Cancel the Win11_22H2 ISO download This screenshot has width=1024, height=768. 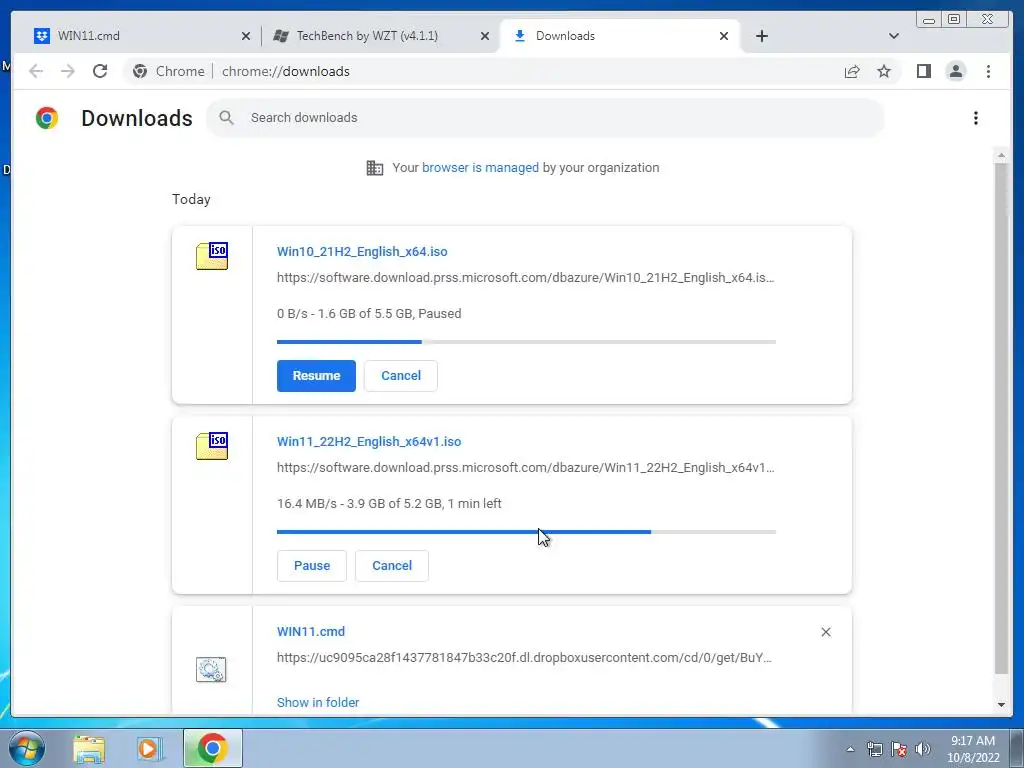[392, 566]
